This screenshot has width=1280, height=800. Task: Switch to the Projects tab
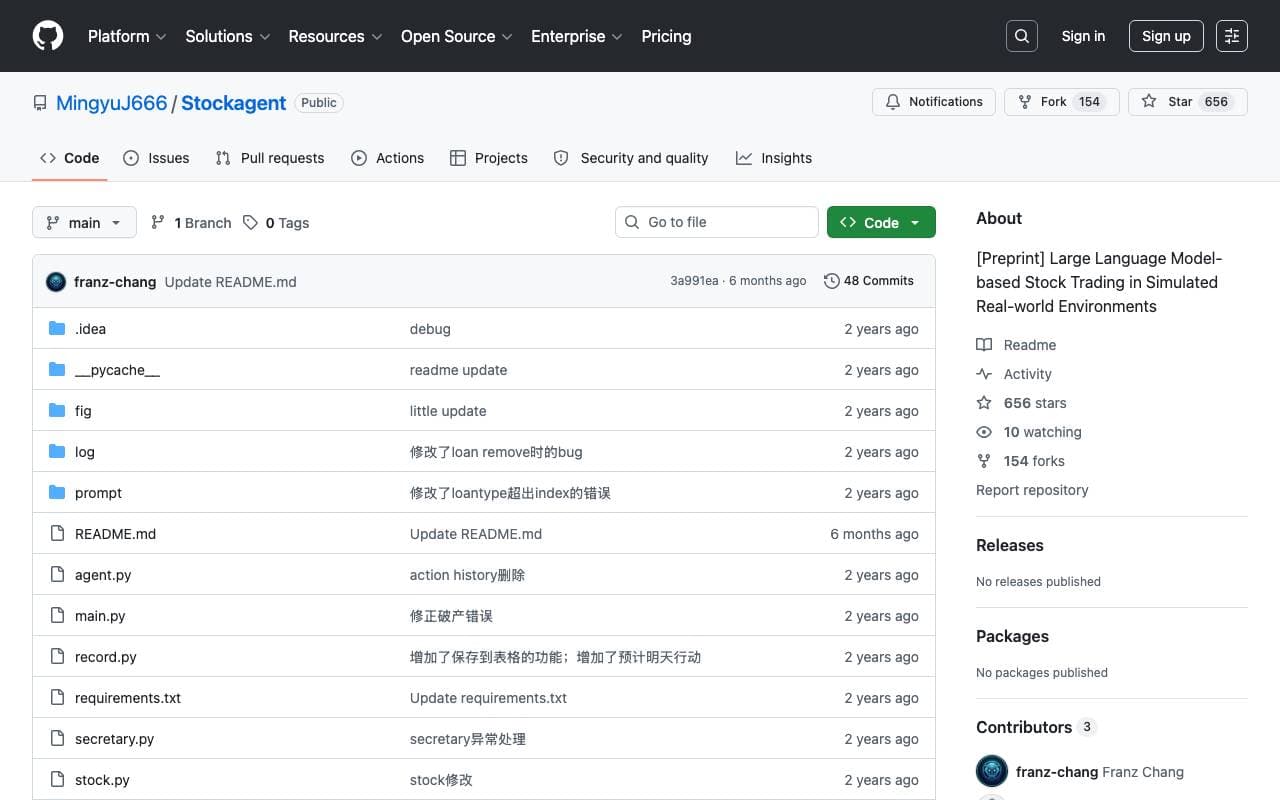[x=489, y=158]
